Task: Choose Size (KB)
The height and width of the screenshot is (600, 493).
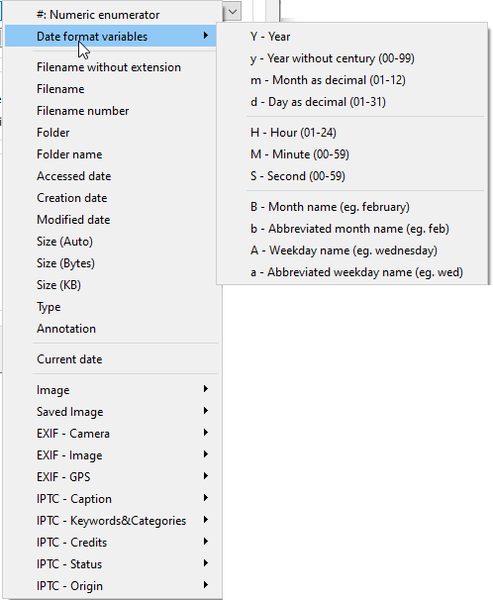Action: [113, 285]
